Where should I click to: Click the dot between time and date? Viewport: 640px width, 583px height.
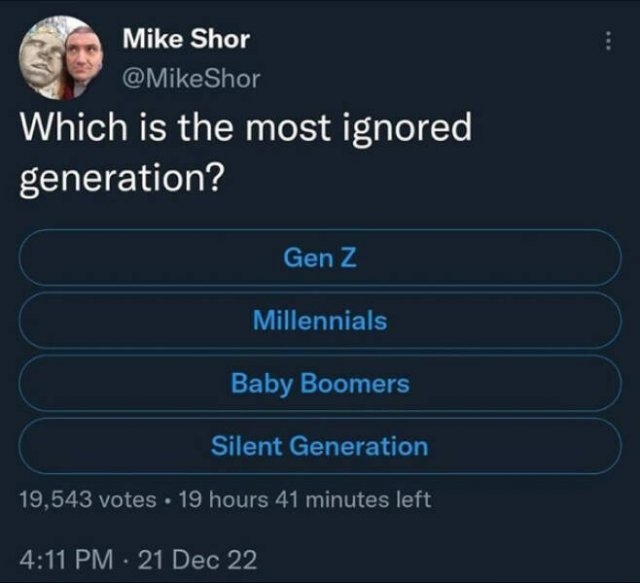129,560
